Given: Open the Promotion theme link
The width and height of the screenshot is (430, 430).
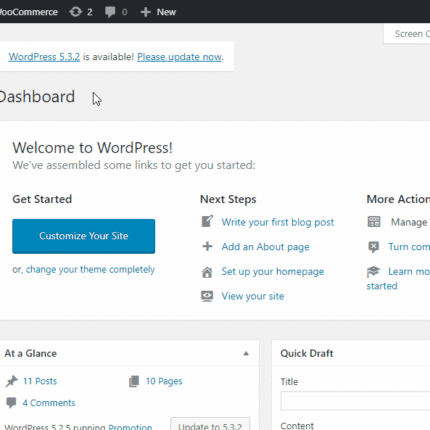Looking at the screenshot, I should point(130,427).
